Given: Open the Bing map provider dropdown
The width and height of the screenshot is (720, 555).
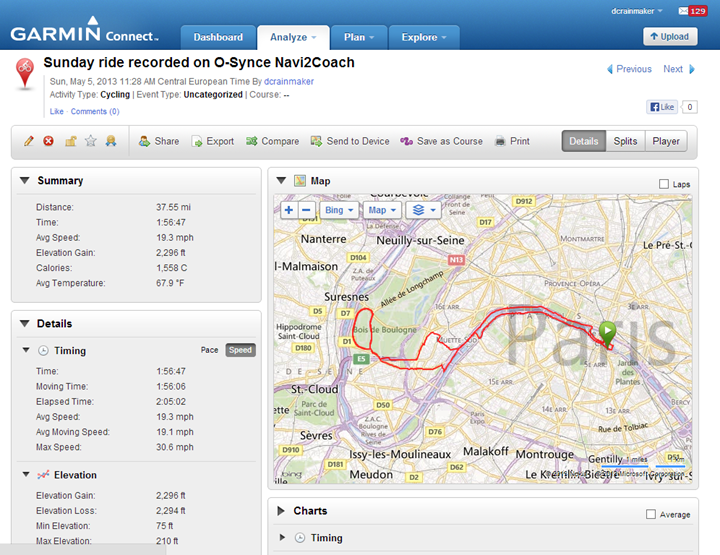Looking at the screenshot, I should [339, 210].
